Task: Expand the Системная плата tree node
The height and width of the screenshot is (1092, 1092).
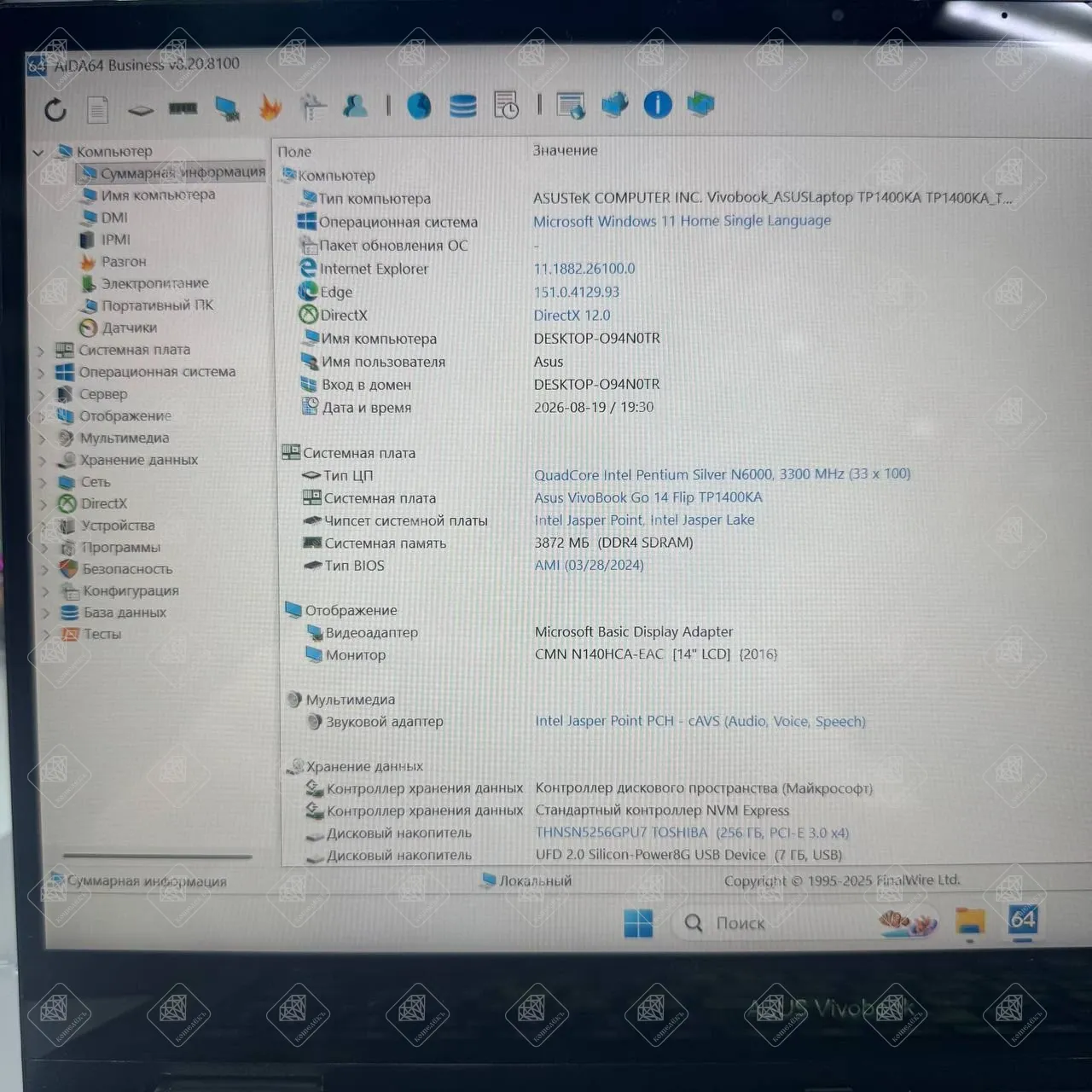Action: (x=40, y=351)
